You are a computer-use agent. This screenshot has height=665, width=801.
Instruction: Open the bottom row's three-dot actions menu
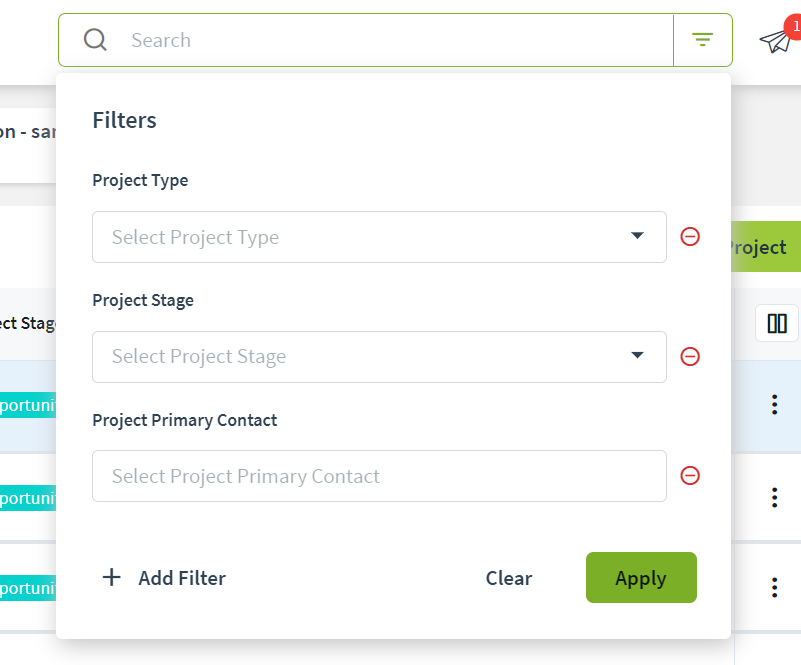(775, 587)
